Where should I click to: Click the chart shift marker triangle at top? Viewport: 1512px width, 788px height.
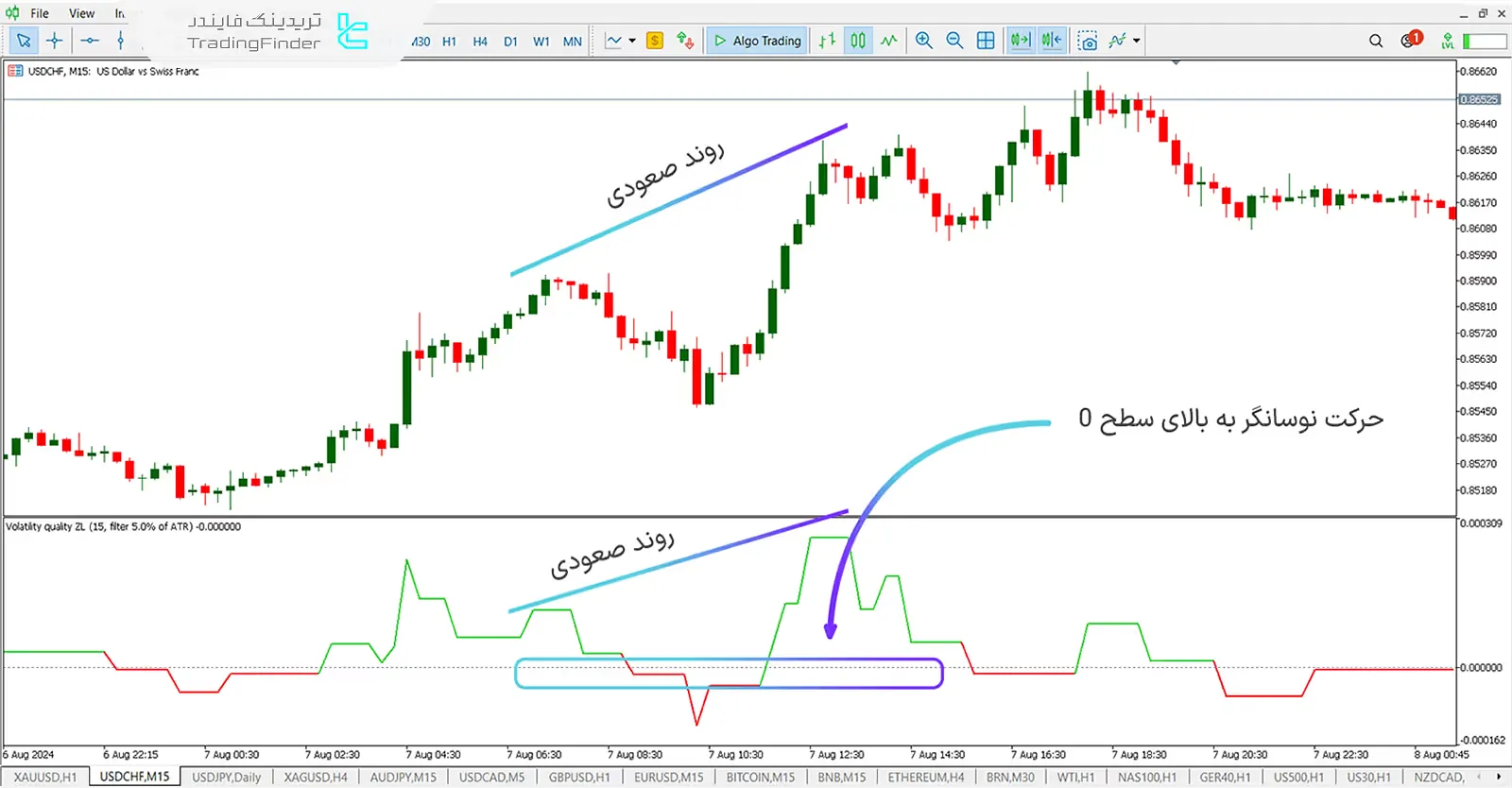pos(1176,62)
